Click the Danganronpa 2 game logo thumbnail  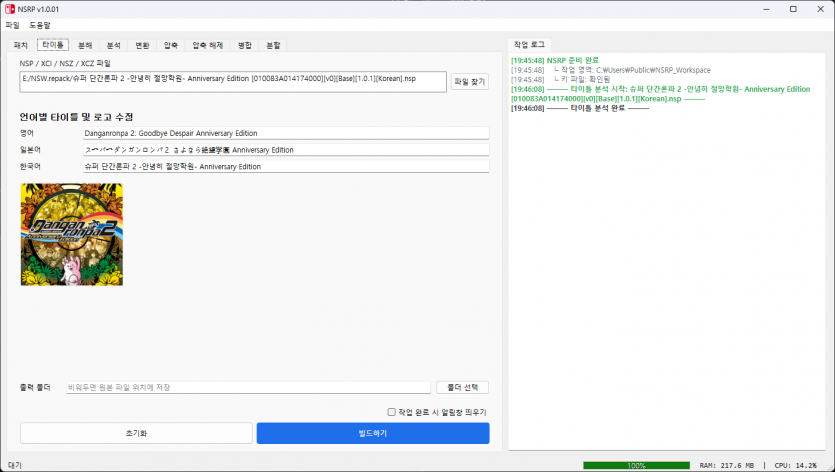coord(72,234)
